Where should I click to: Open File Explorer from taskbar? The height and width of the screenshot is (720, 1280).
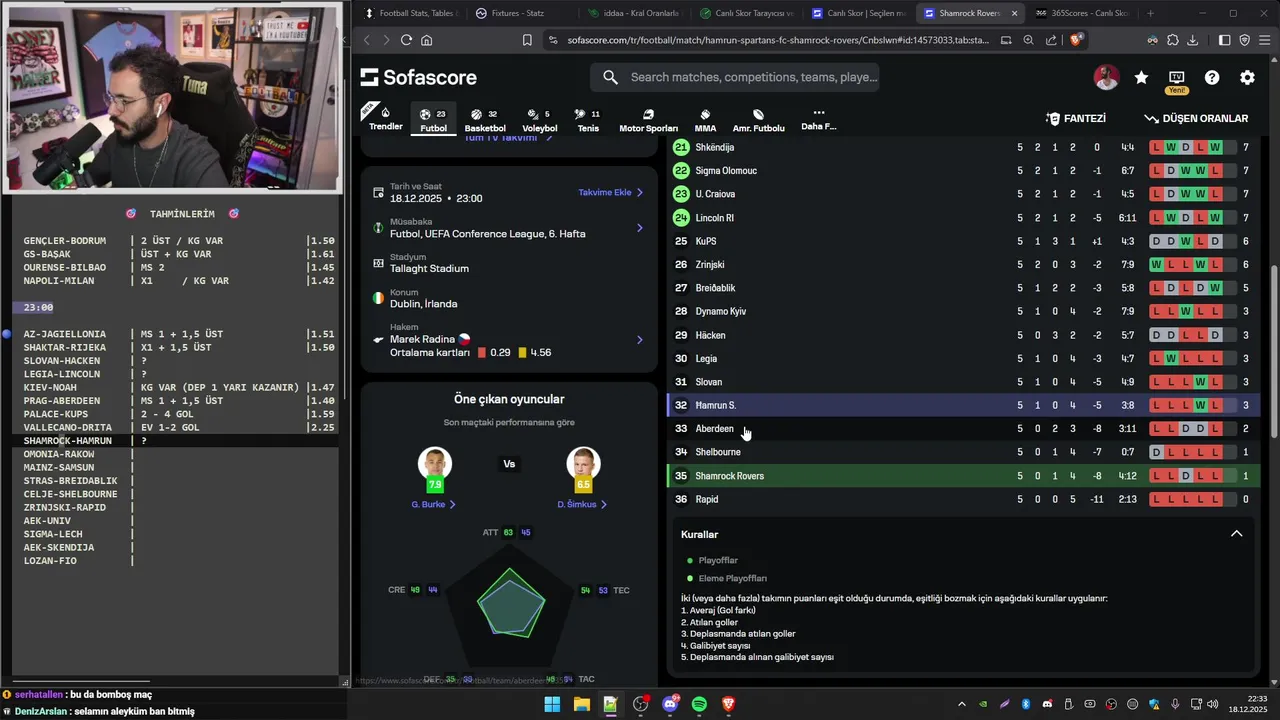pyautogui.click(x=581, y=704)
